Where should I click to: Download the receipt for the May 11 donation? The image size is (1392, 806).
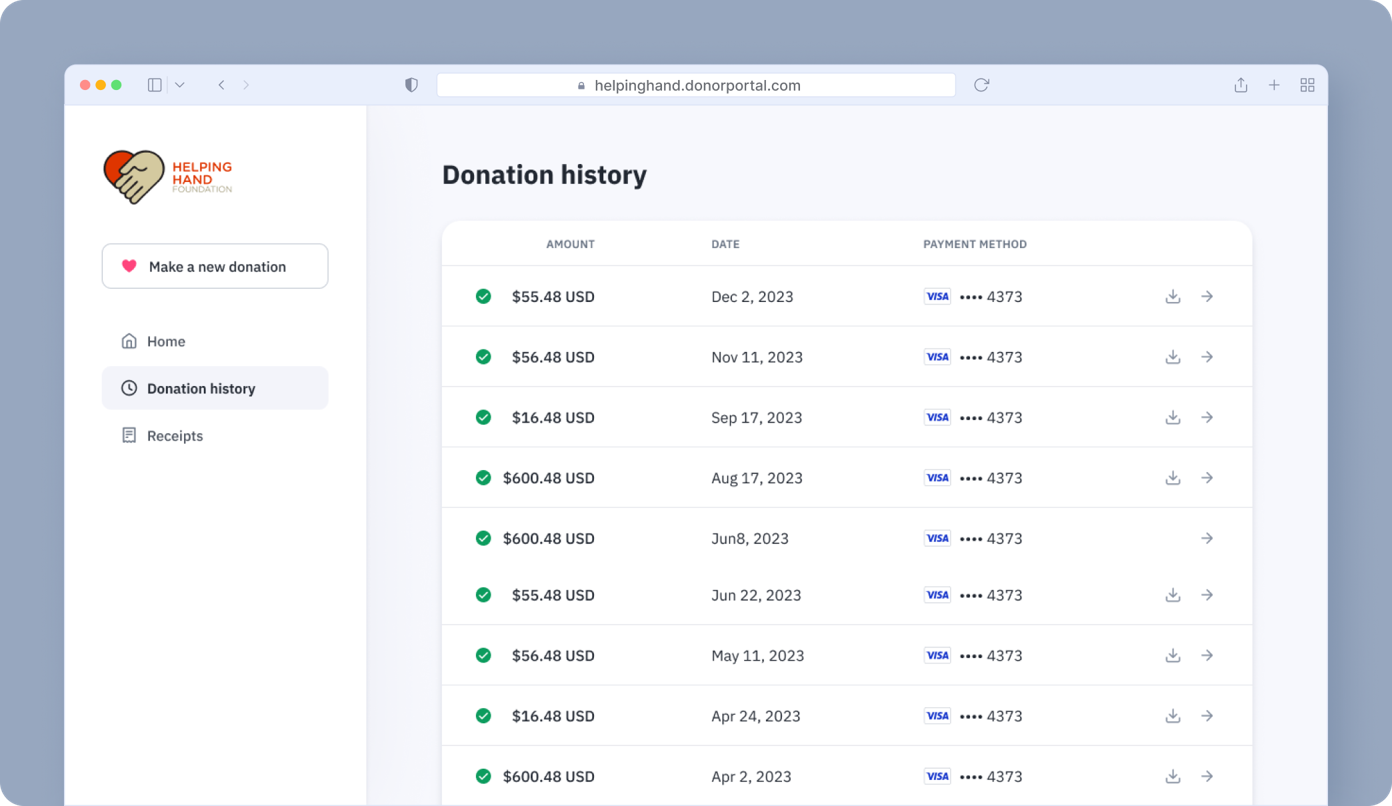[1172, 655]
